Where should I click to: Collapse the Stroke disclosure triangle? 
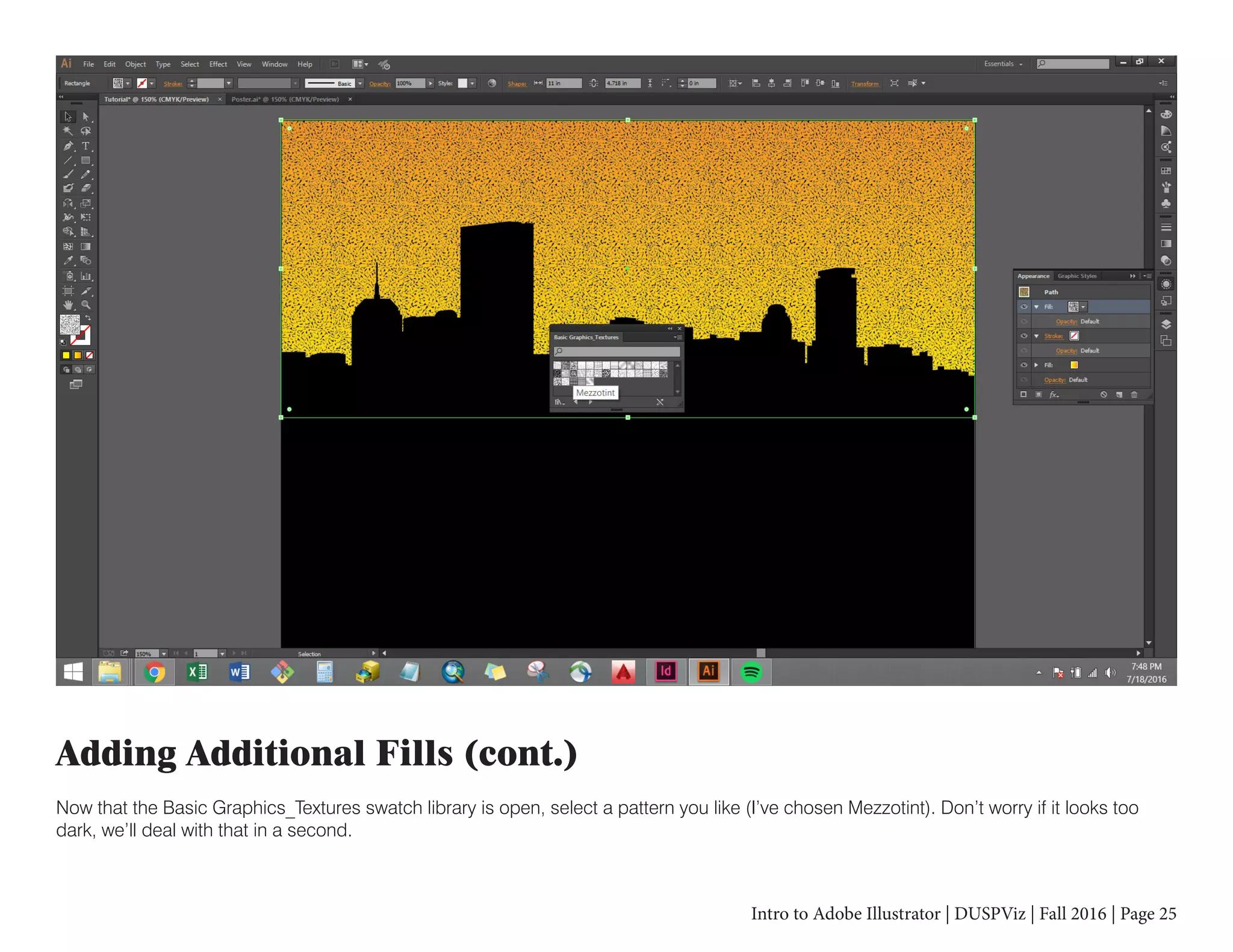point(1036,336)
